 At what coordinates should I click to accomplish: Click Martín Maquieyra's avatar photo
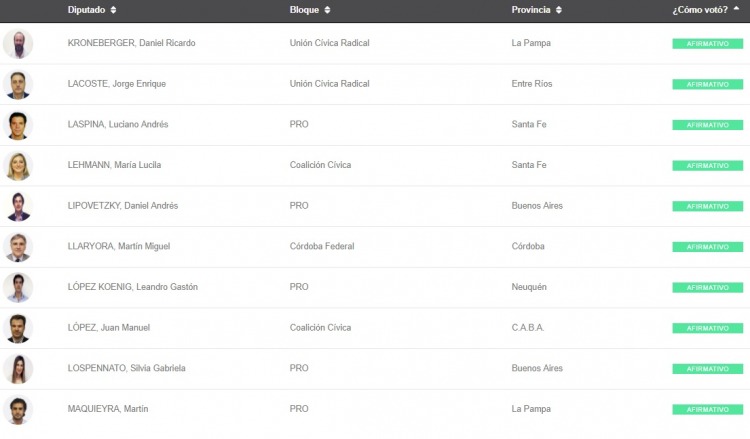[x=18, y=410]
